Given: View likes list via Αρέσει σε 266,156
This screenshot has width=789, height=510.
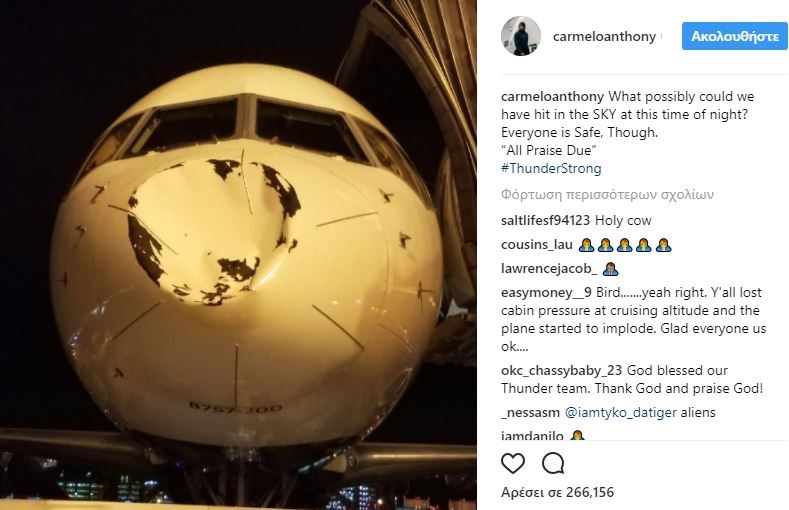Looking at the screenshot, I should point(557,492).
